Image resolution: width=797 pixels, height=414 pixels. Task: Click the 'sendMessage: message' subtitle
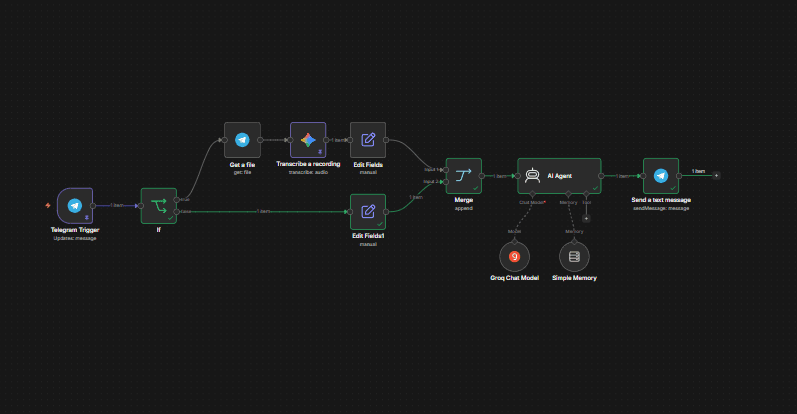[661, 208]
